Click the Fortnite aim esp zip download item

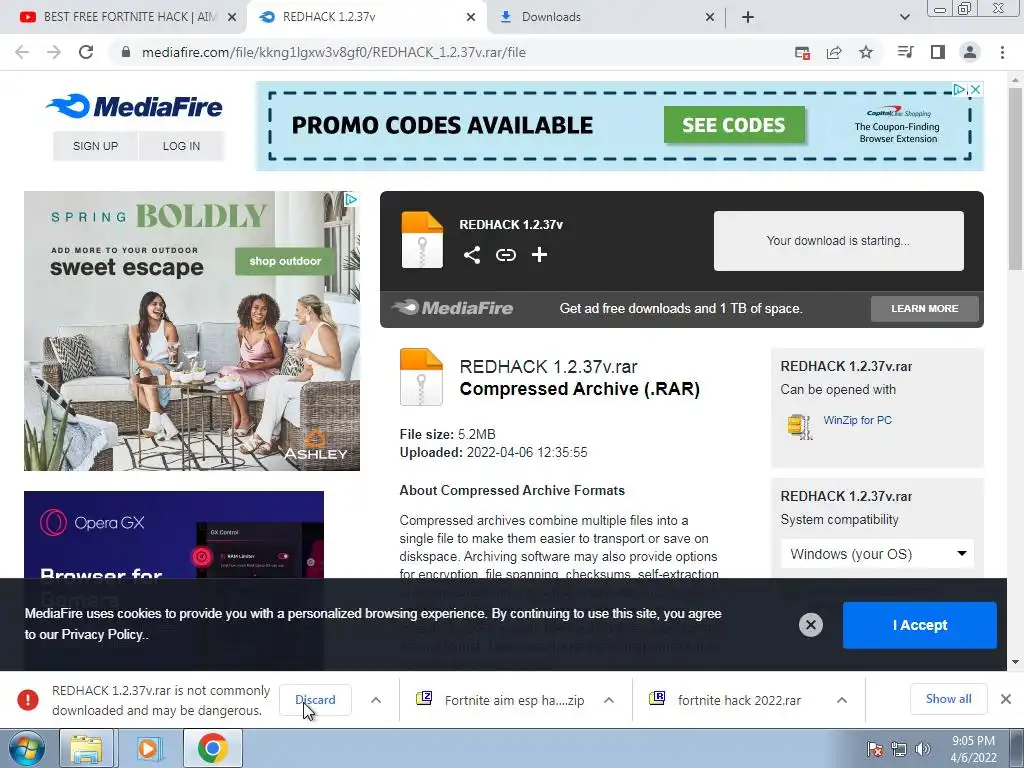[x=515, y=700]
